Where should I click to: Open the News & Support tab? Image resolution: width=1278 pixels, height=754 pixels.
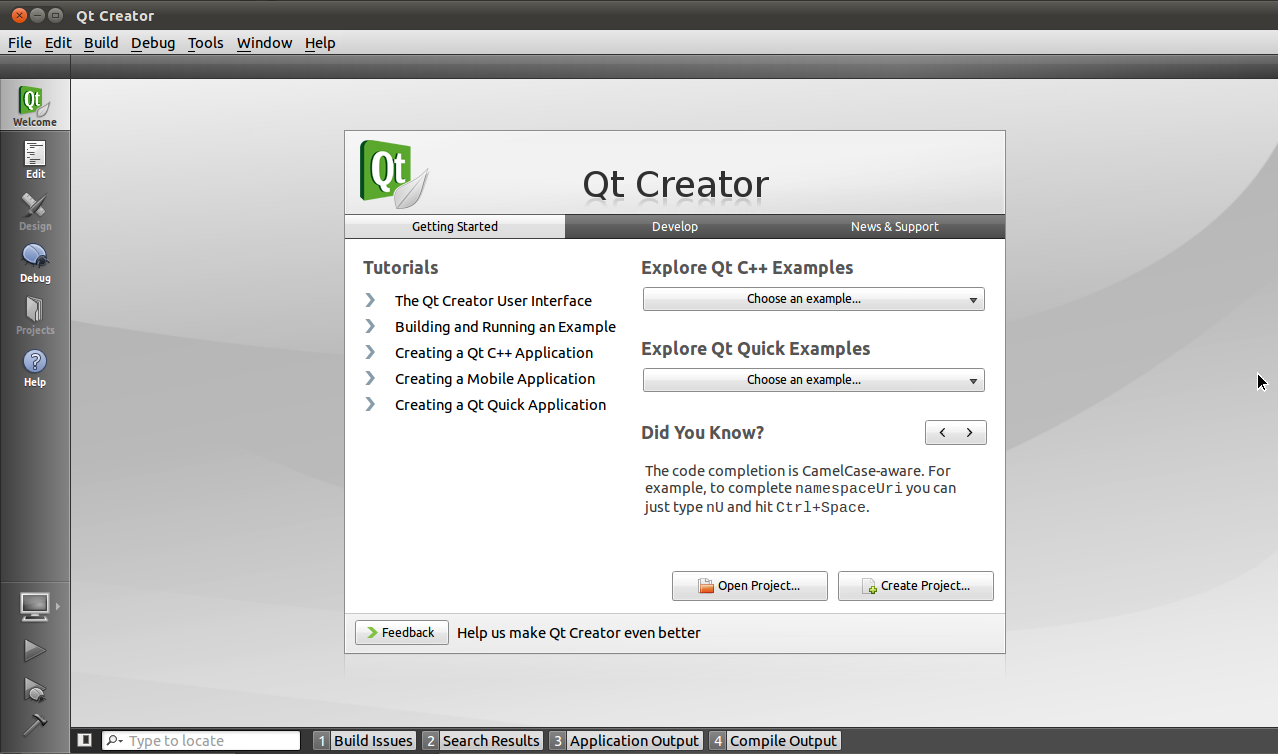click(894, 226)
